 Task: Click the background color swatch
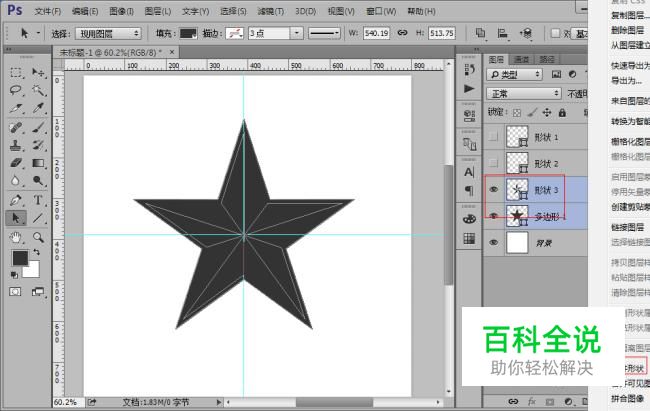click(33, 271)
